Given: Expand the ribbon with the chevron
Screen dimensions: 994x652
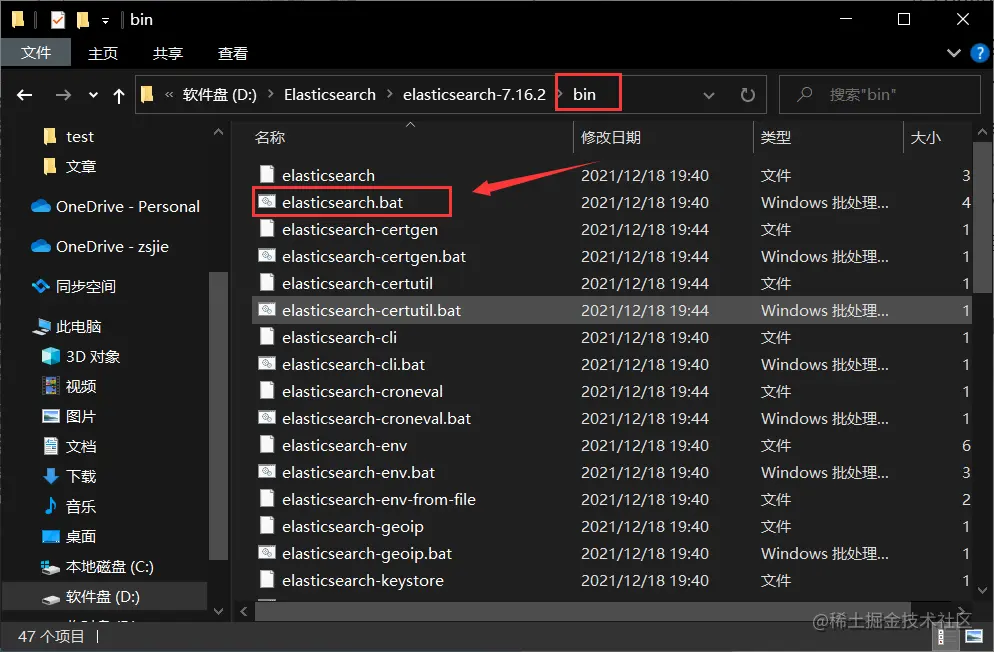Looking at the screenshot, I should (953, 53).
